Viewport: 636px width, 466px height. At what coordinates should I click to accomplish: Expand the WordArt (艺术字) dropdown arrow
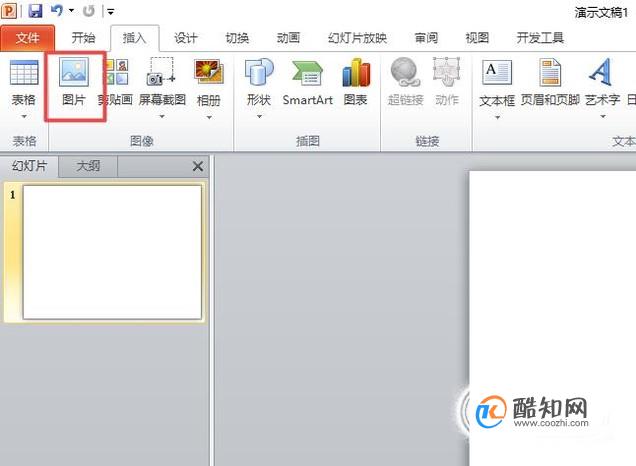tap(603, 117)
